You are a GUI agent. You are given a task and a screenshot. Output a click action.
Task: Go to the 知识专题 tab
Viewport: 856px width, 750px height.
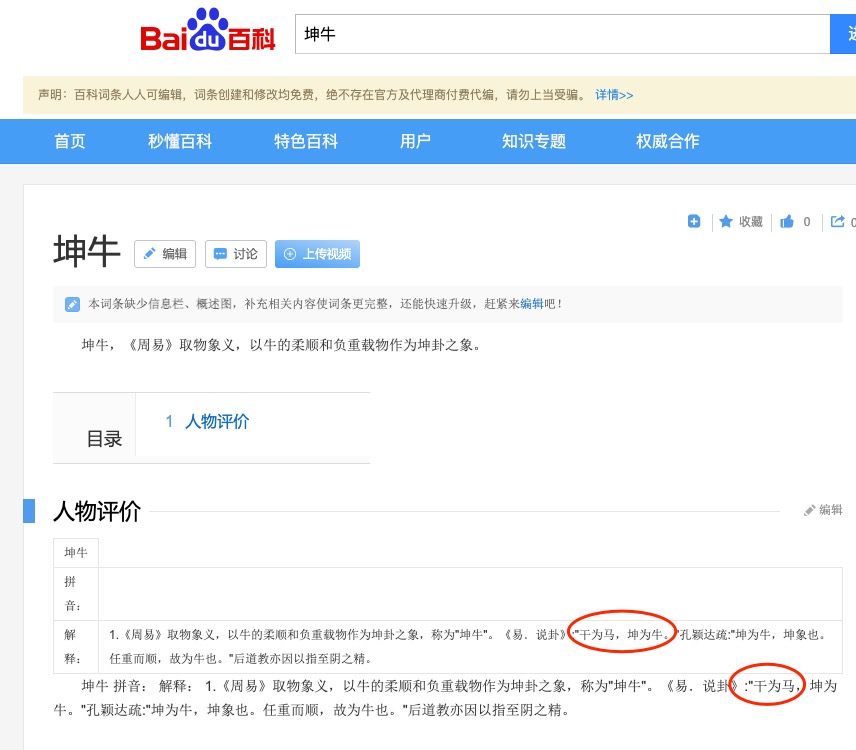pyautogui.click(x=534, y=141)
